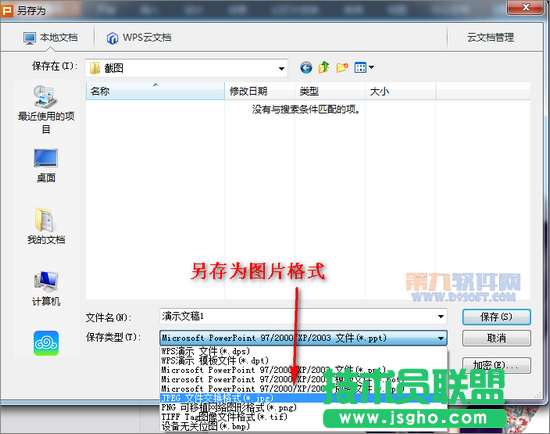Select TIFF Tag图像文件格式(*.tif) option
The image size is (550, 434).
(303, 417)
